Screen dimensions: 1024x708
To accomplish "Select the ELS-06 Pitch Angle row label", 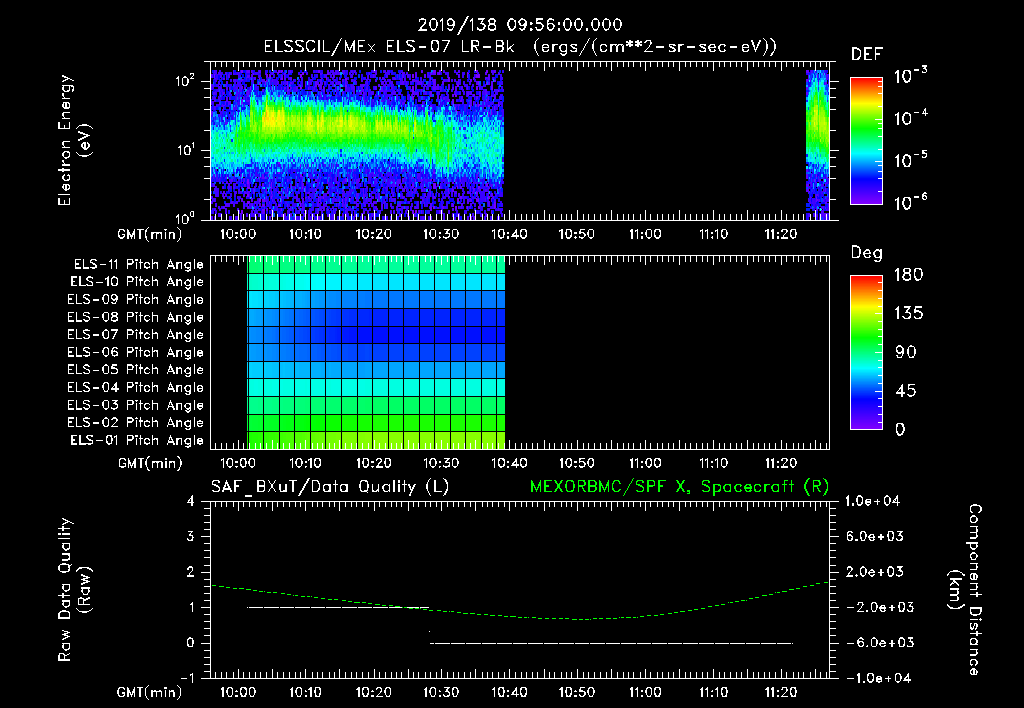I will click(136, 352).
